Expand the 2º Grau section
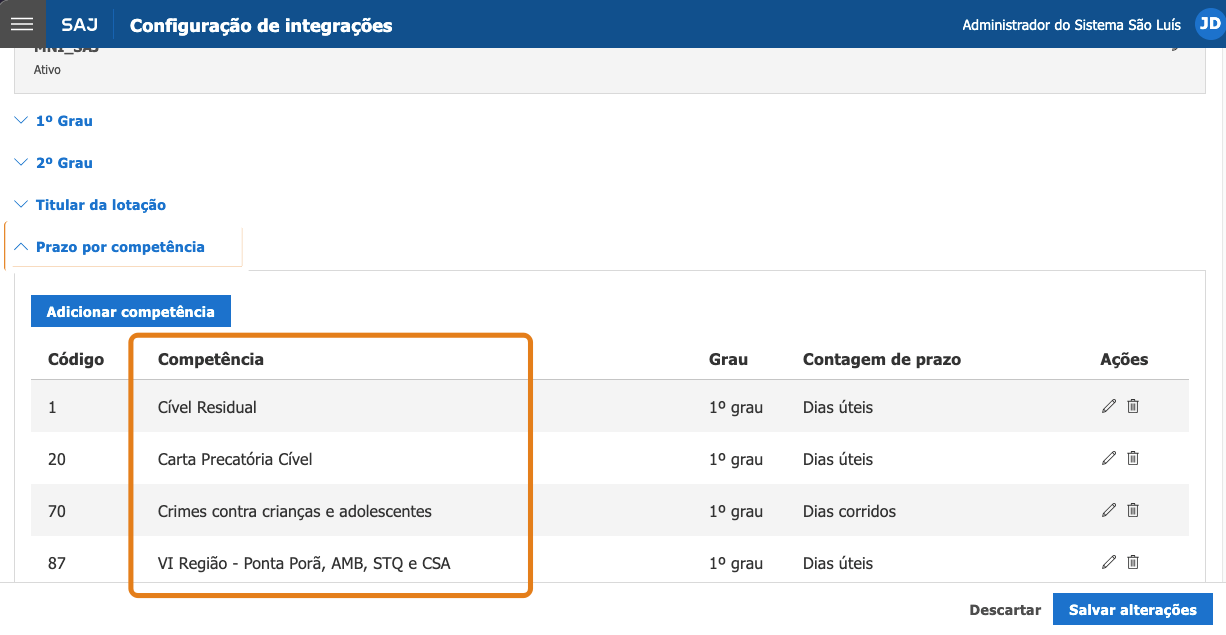 pos(54,163)
